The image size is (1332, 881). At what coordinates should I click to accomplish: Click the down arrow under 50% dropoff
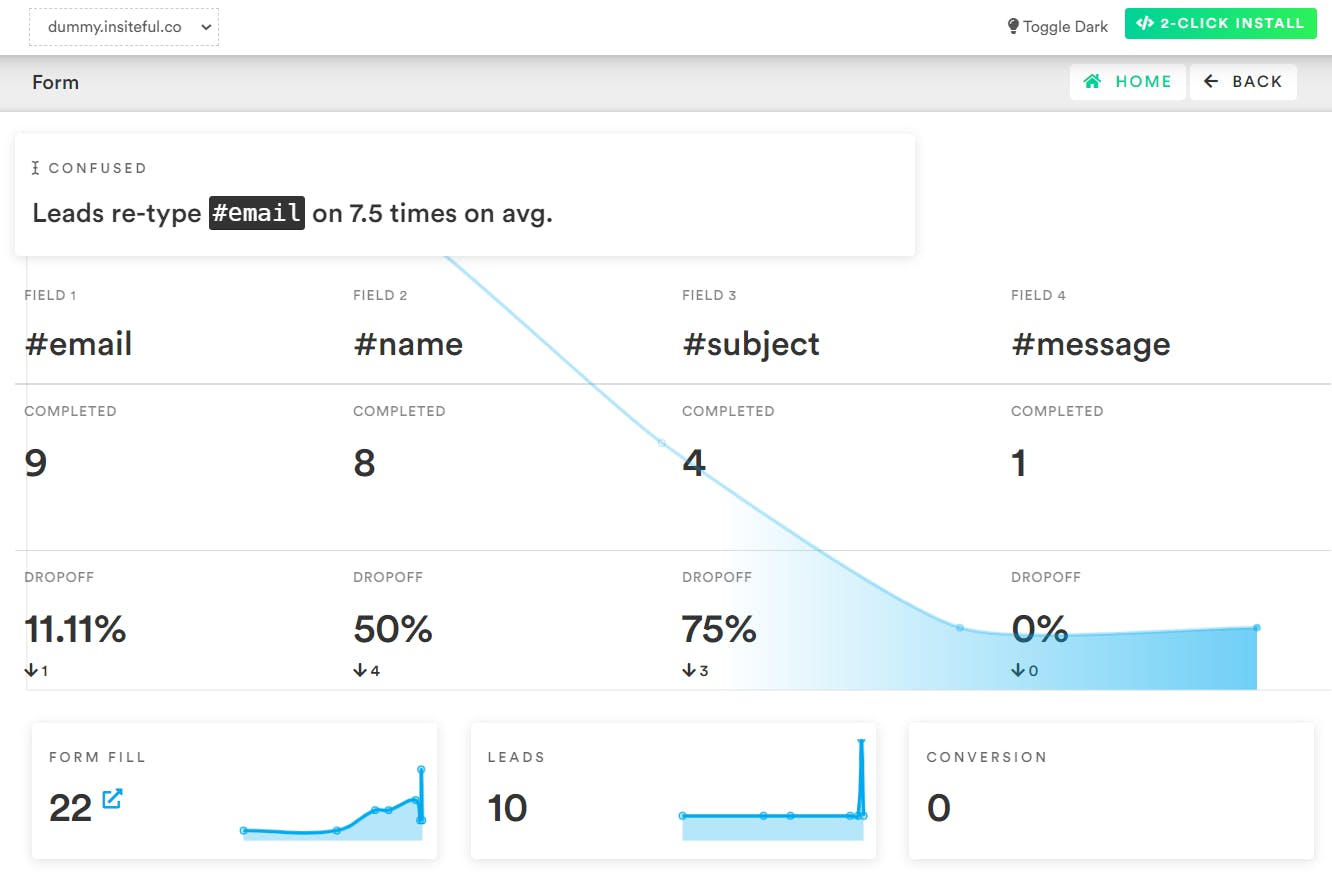click(360, 671)
